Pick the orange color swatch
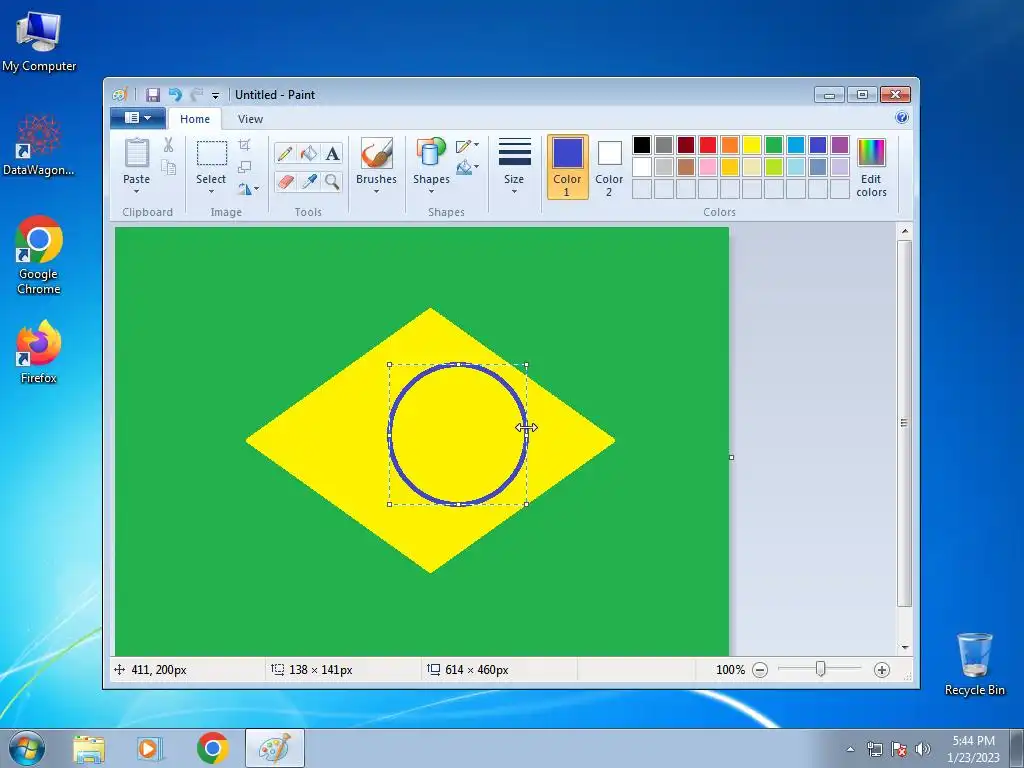 tap(730, 145)
